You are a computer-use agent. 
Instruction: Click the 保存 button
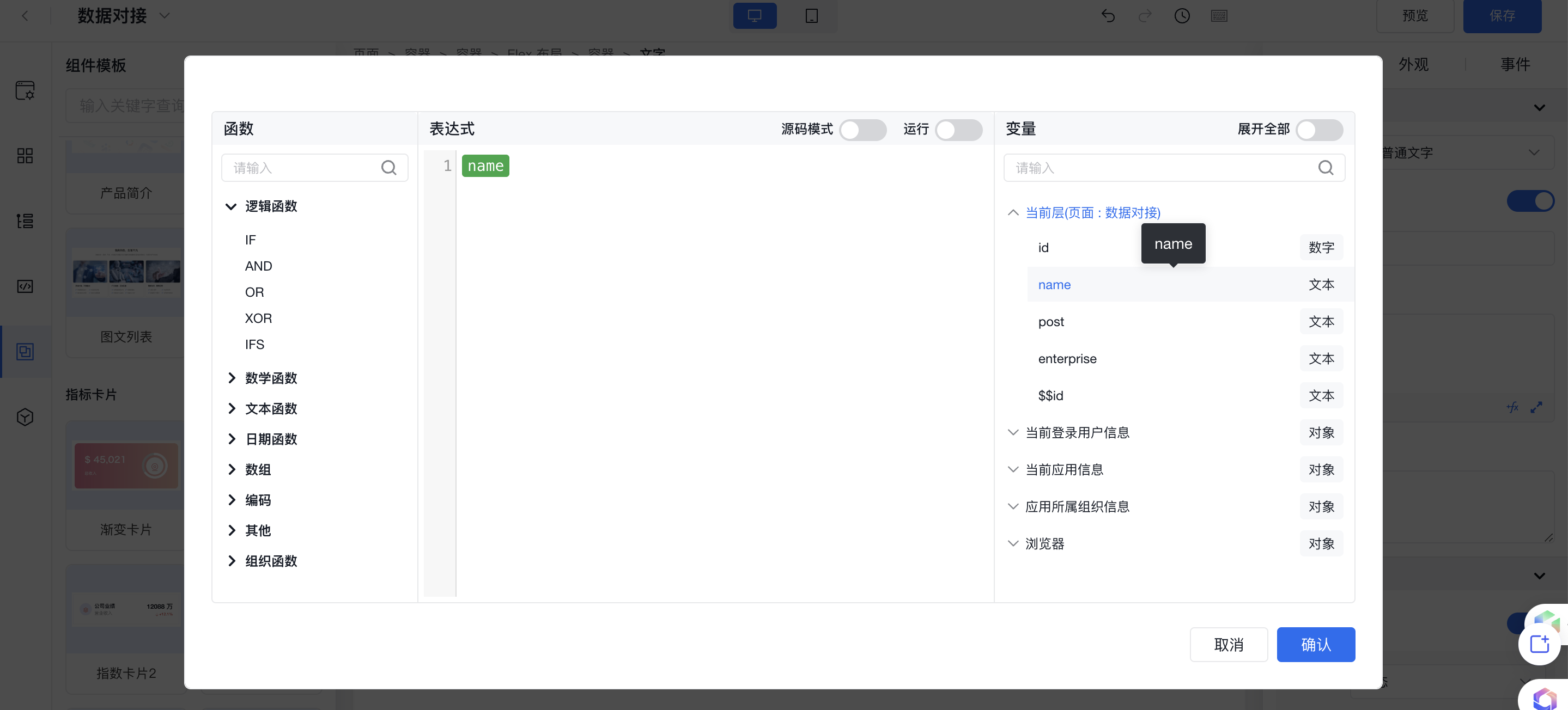1502,16
